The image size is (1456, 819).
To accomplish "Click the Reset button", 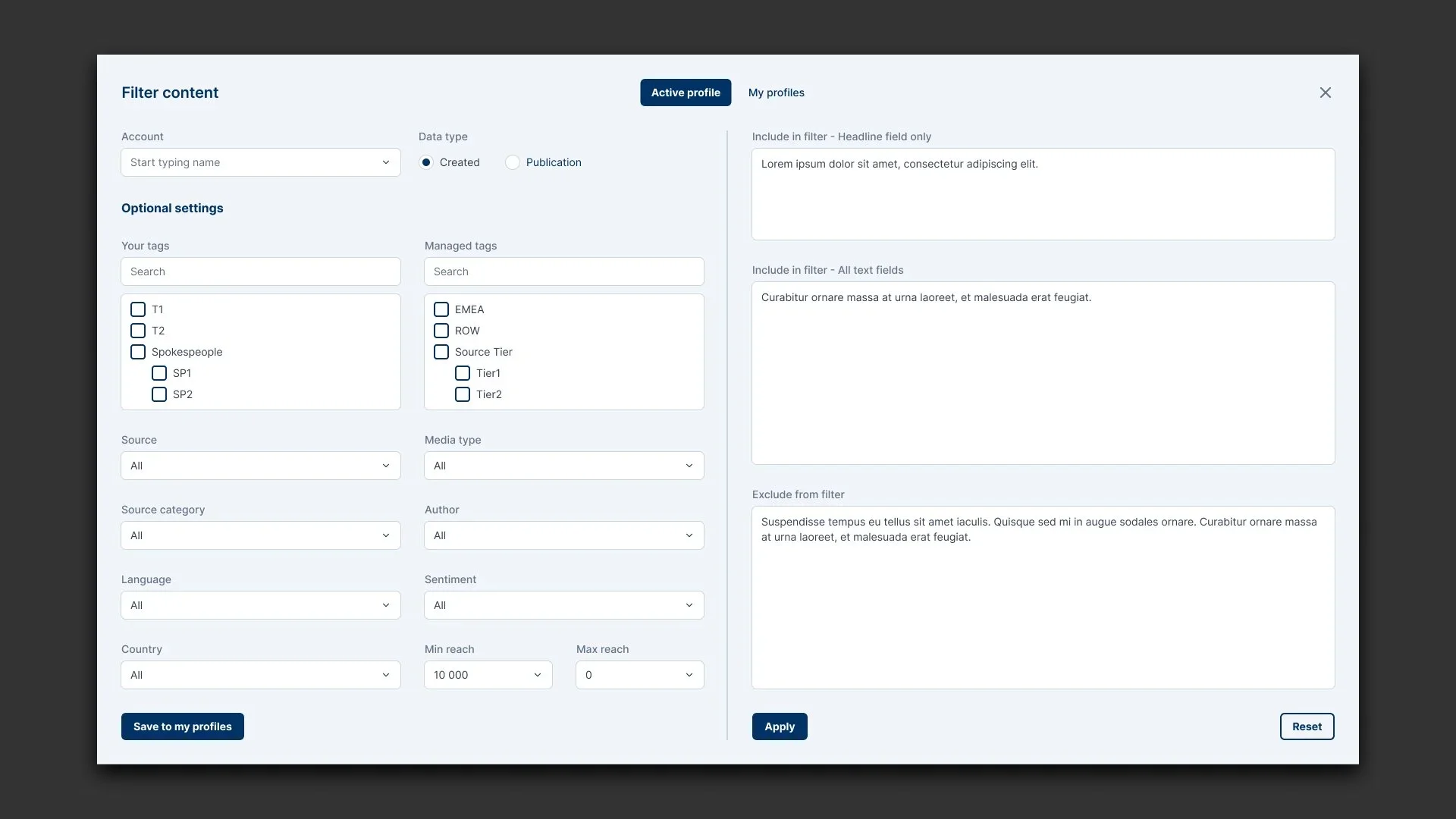I will [1307, 726].
